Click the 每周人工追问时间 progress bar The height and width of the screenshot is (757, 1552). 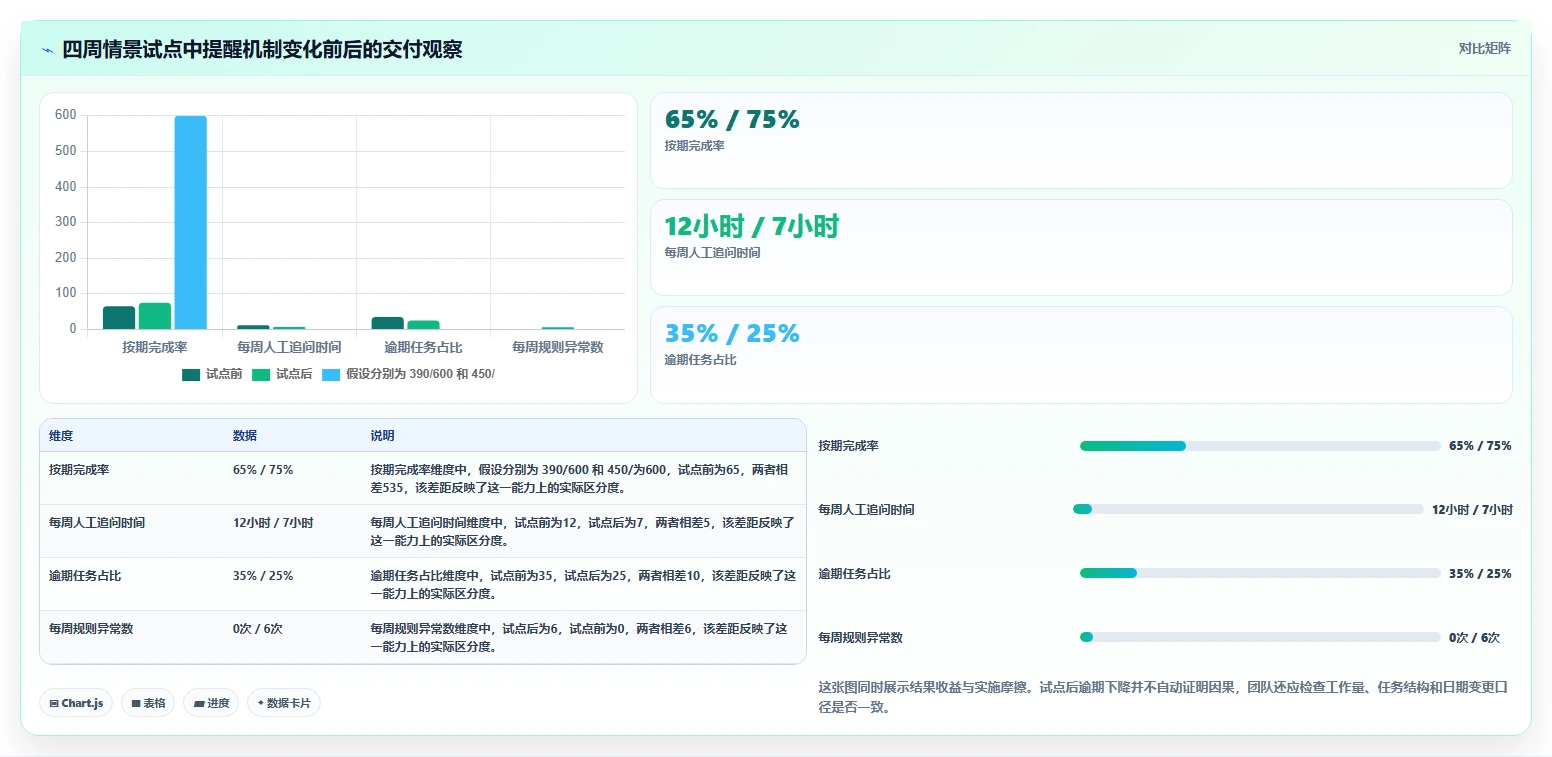[x=1248, y=509]
